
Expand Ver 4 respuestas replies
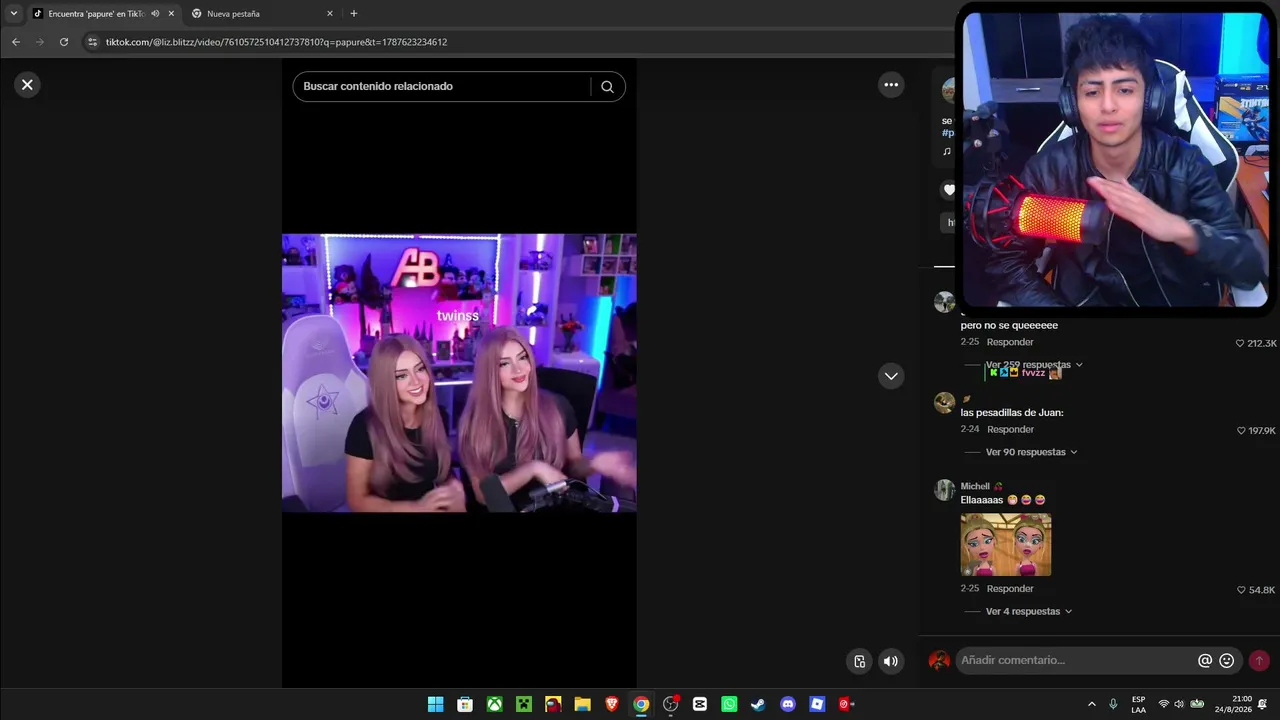tap(1029, 611)
